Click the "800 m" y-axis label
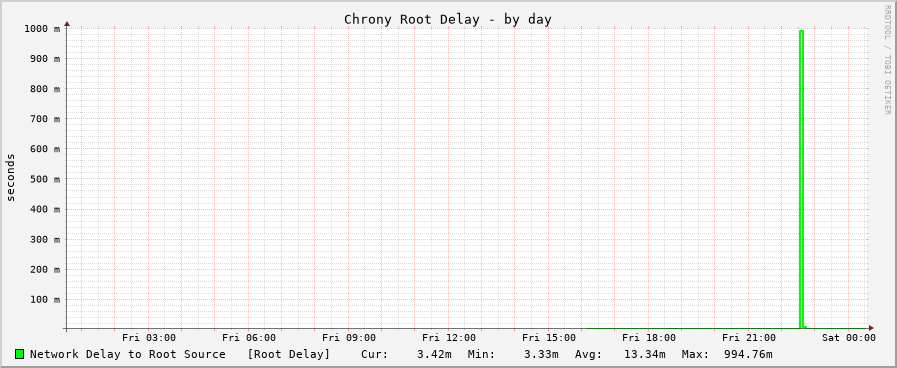 46,89
